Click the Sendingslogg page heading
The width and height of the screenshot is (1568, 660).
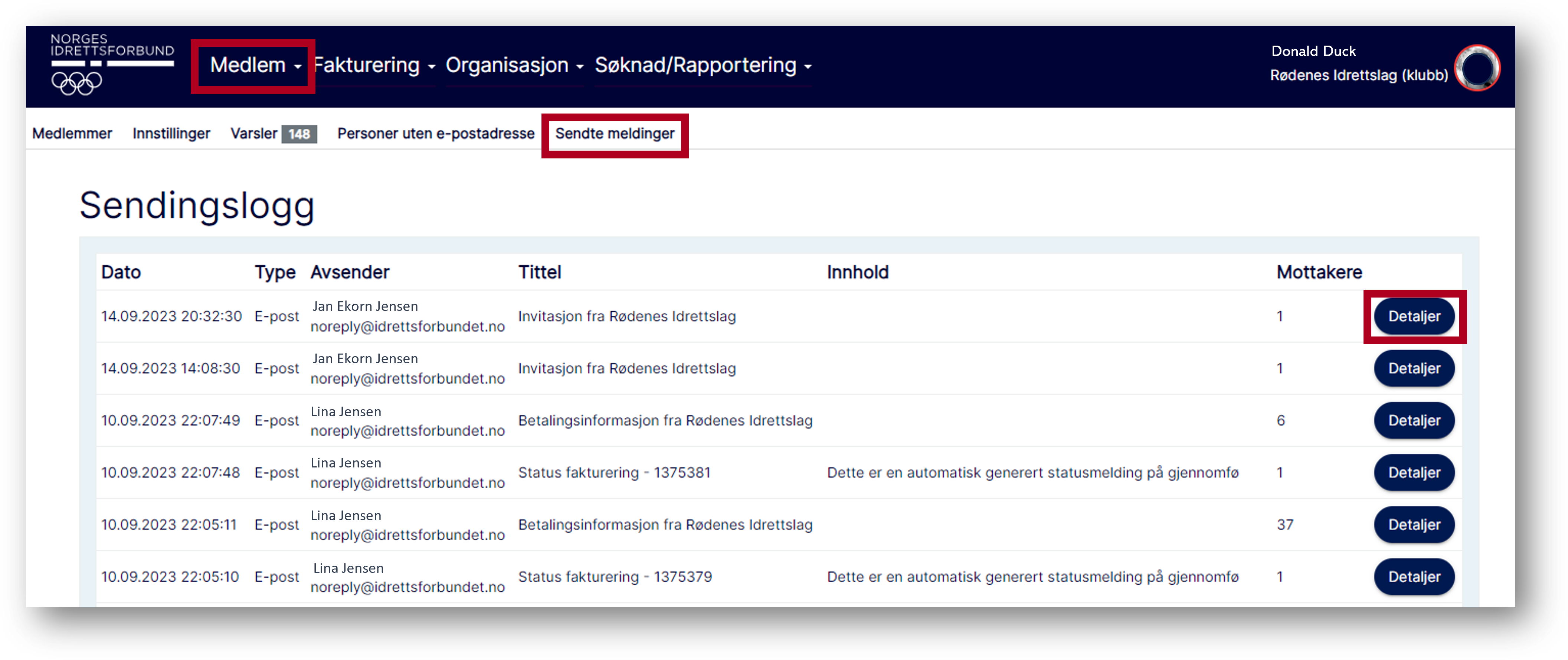tap(197, 206)
